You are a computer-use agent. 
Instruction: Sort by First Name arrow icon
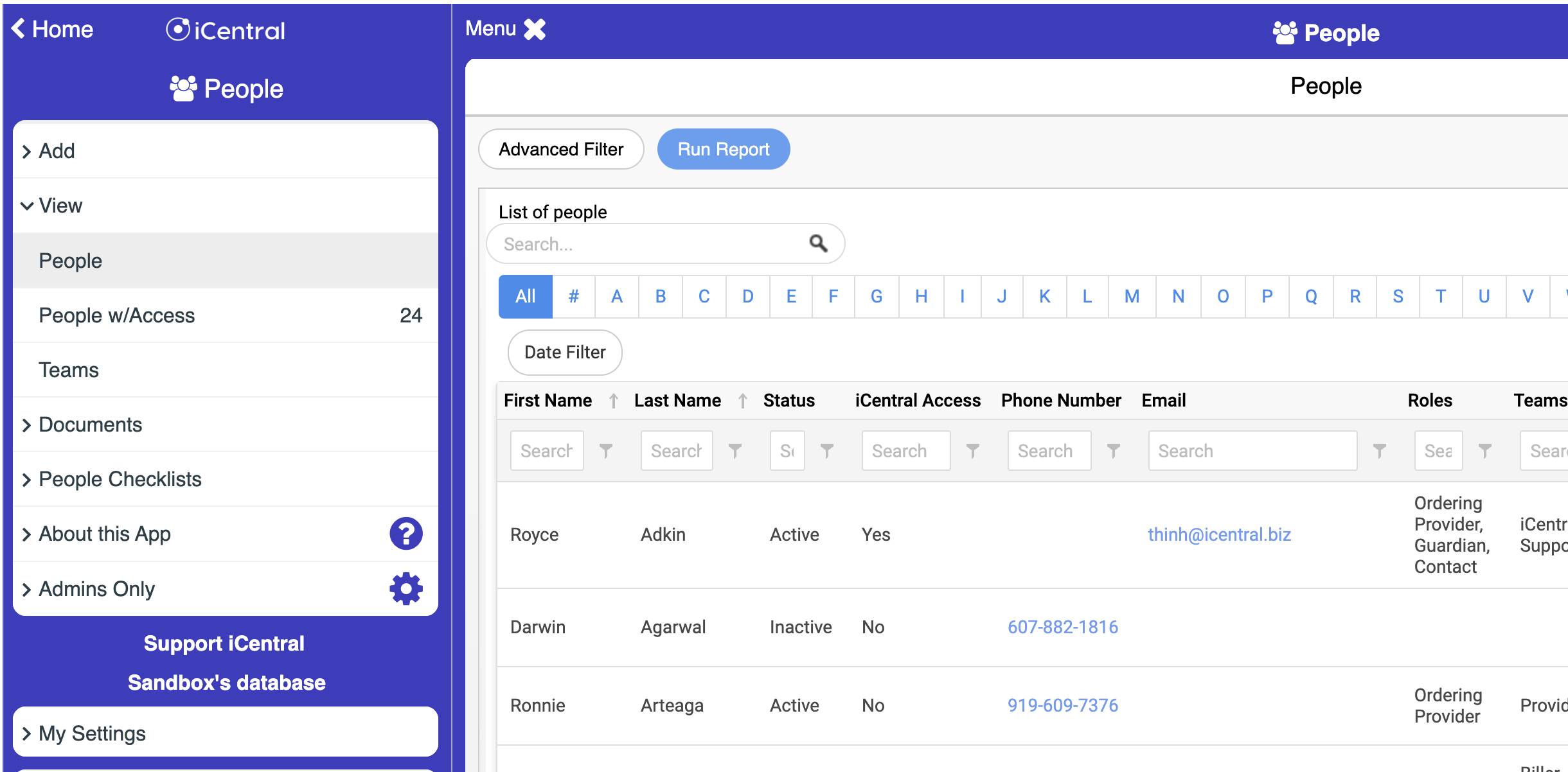point(614,401)
